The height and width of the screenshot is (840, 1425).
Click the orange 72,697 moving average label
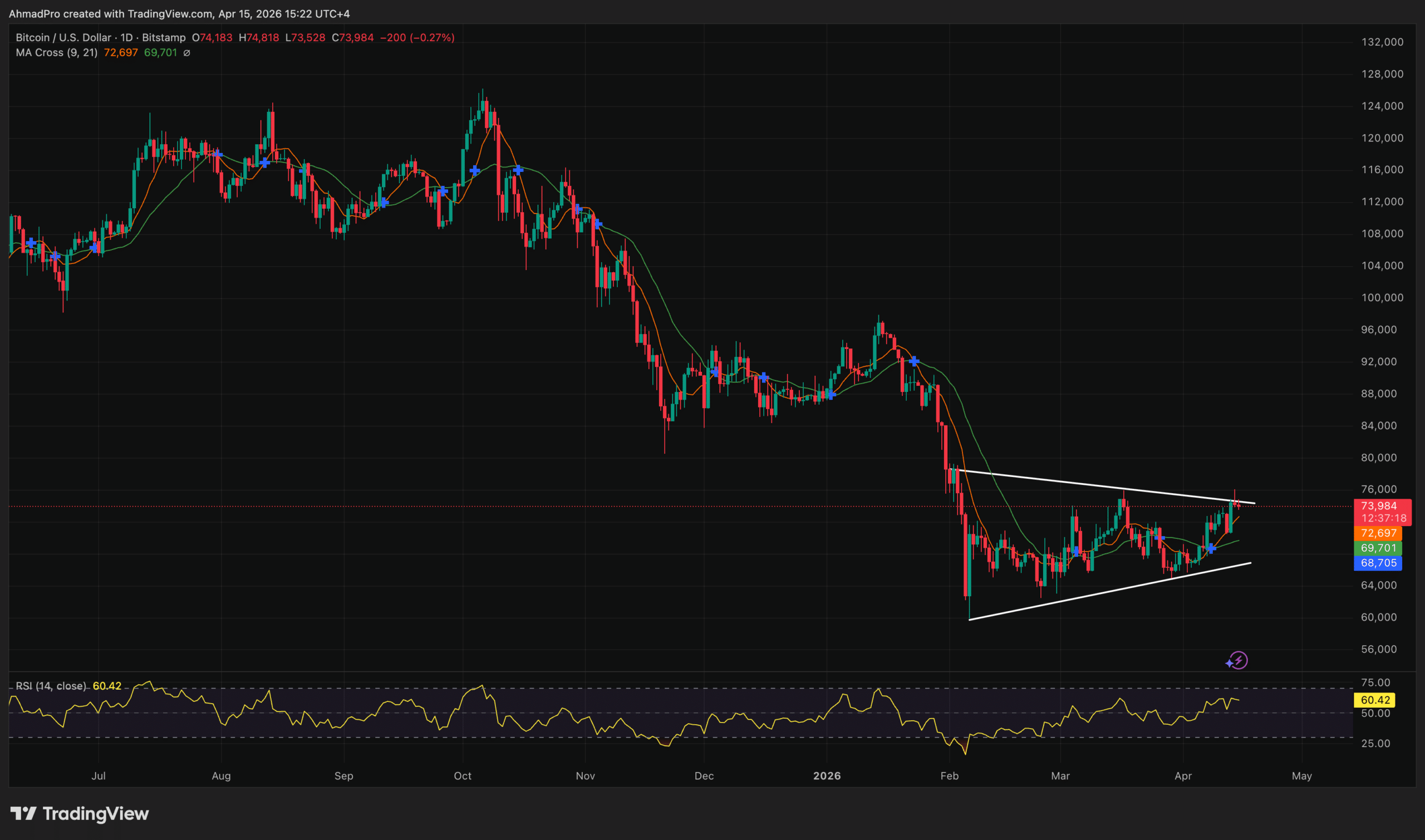coord(1380,533)
